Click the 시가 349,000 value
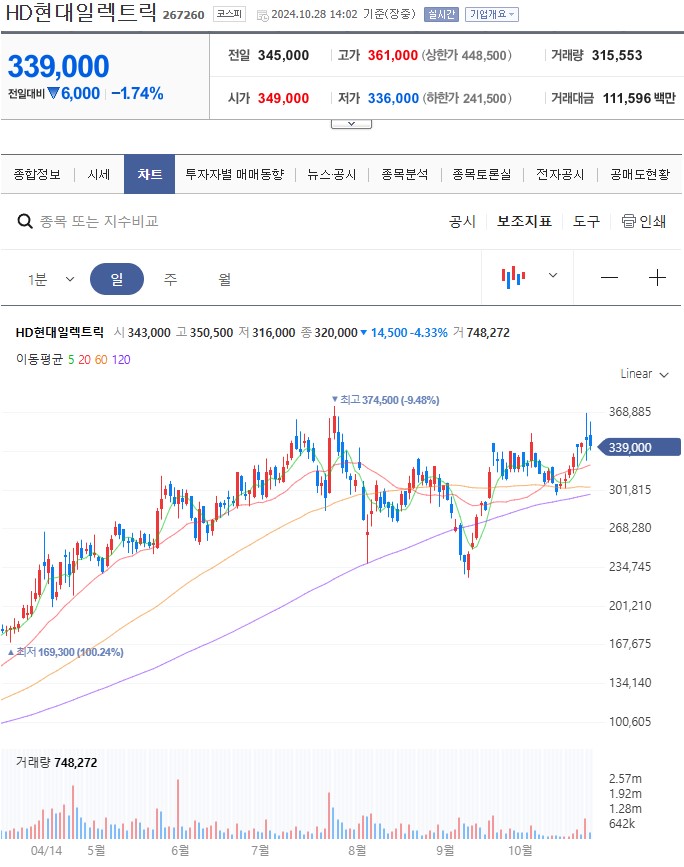The height and width of the screenshot is (867, 684). (x=283, y=98)
